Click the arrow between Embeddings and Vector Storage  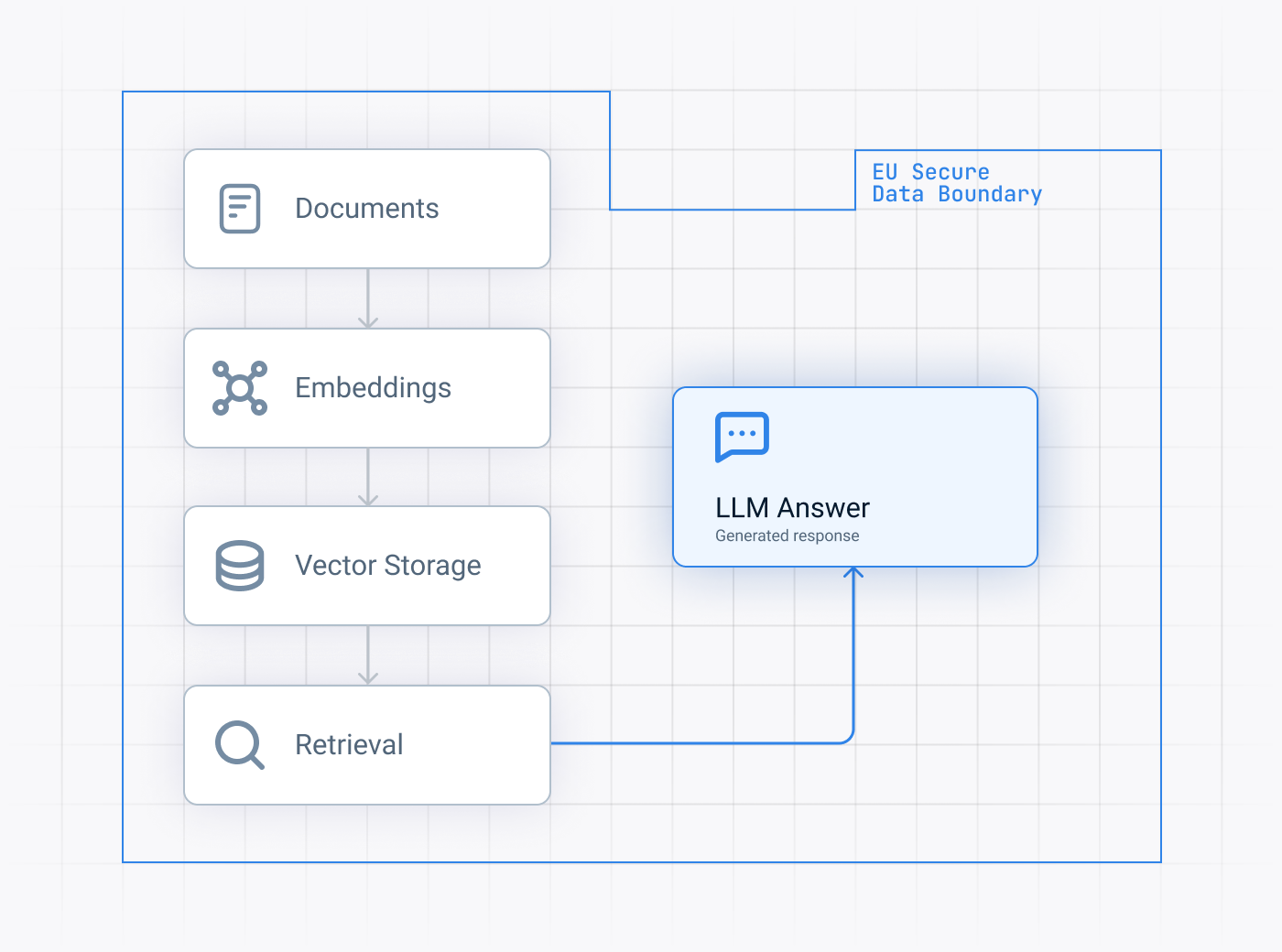pyautogui.click(x=369, y=477)
